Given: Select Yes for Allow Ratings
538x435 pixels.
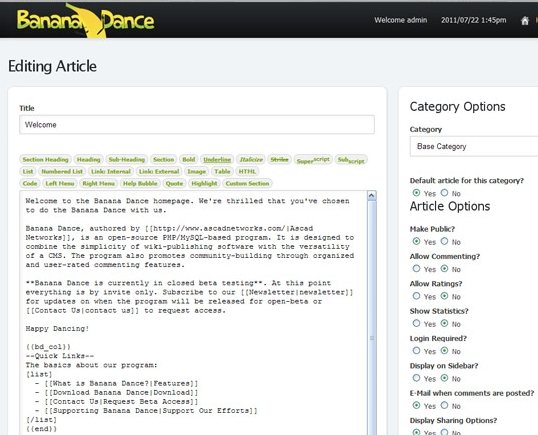Looking at the screenshot, I should (416, 296).
